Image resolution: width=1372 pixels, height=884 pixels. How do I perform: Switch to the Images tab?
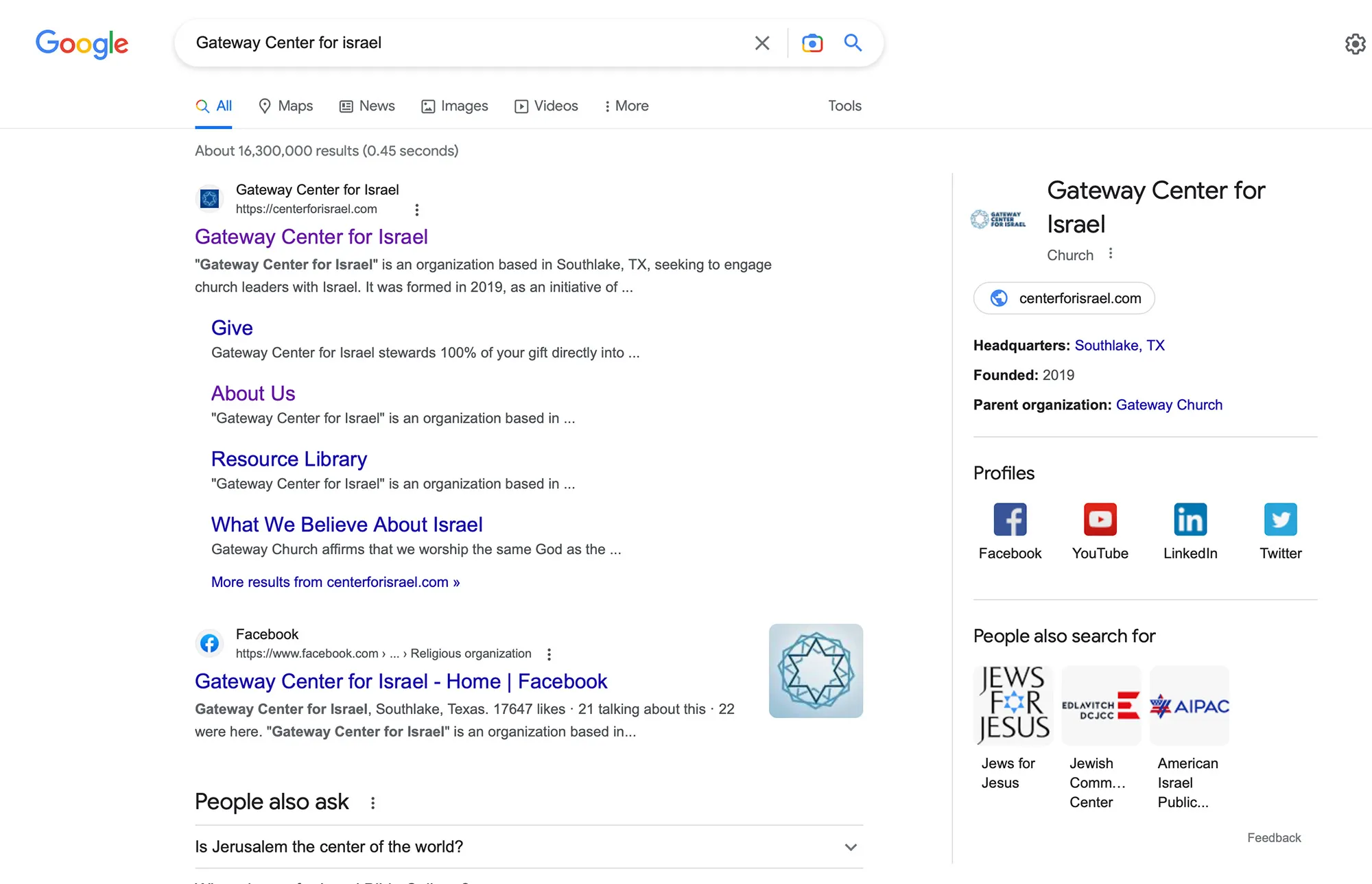(454, 106)
